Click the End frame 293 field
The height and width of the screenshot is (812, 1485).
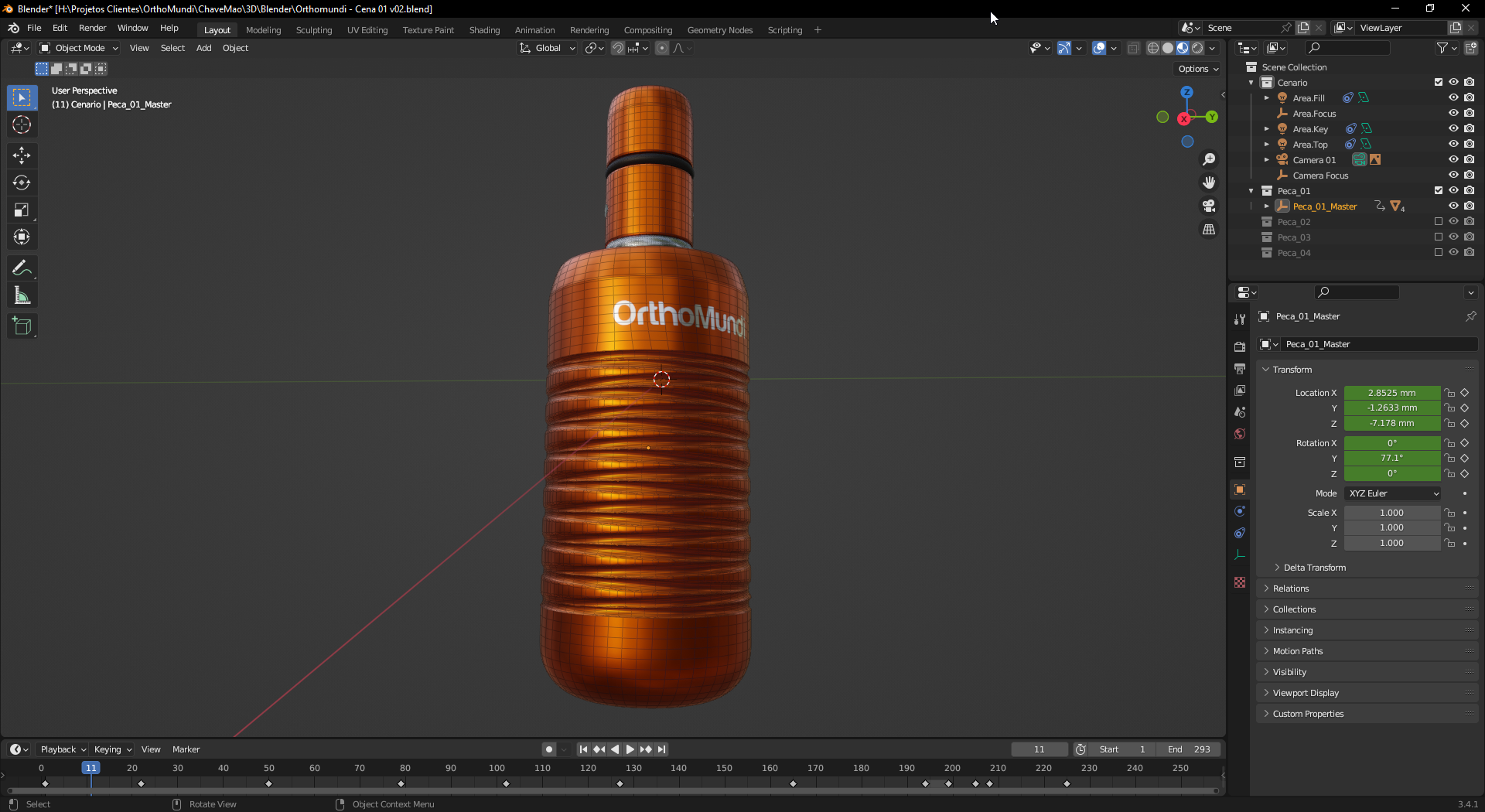1189,749
